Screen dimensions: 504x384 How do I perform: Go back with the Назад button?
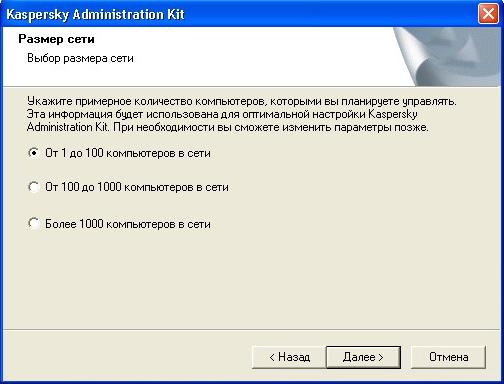[x=289, y=357]
